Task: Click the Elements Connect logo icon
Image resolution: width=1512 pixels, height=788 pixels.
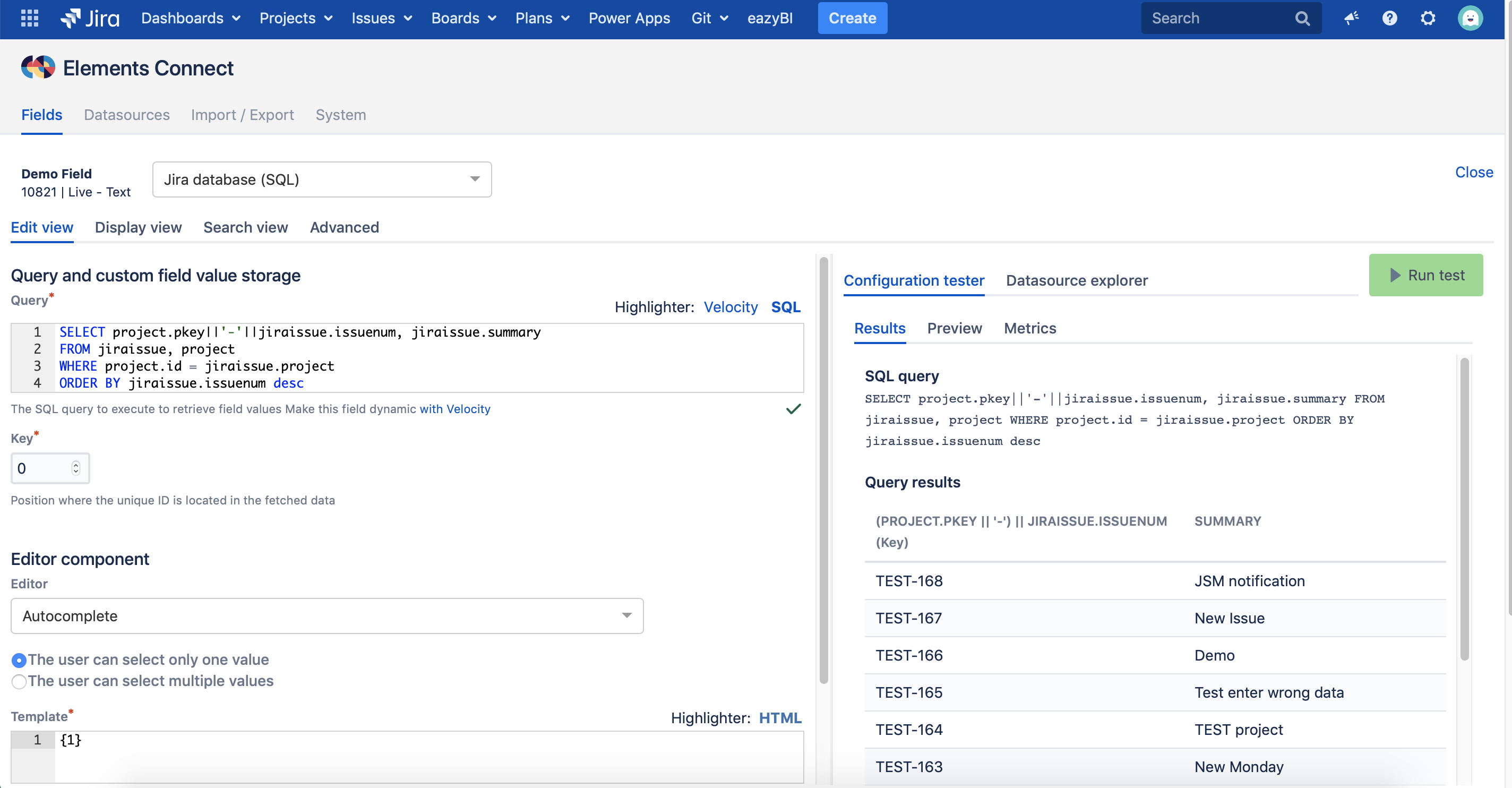Action: pos(38,67)
